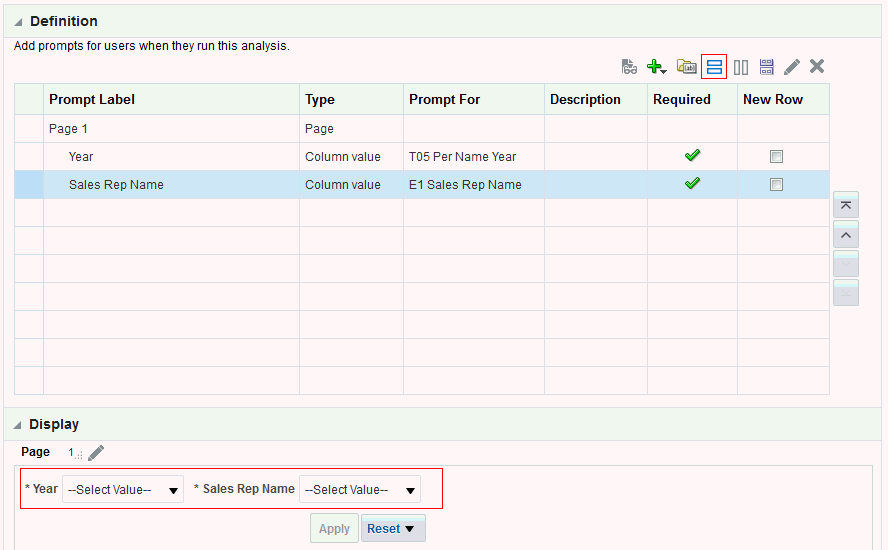The image size is (888, 550).
Task: Collapse the Definition section
Action: [19, 22]
